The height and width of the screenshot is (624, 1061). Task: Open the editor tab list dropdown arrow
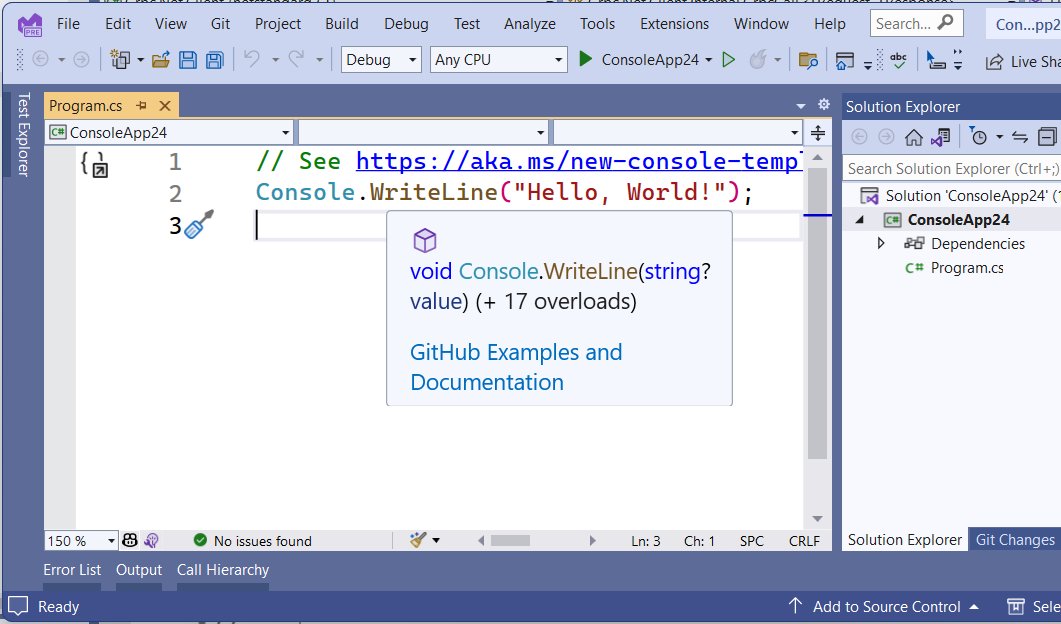click(801, 106)
